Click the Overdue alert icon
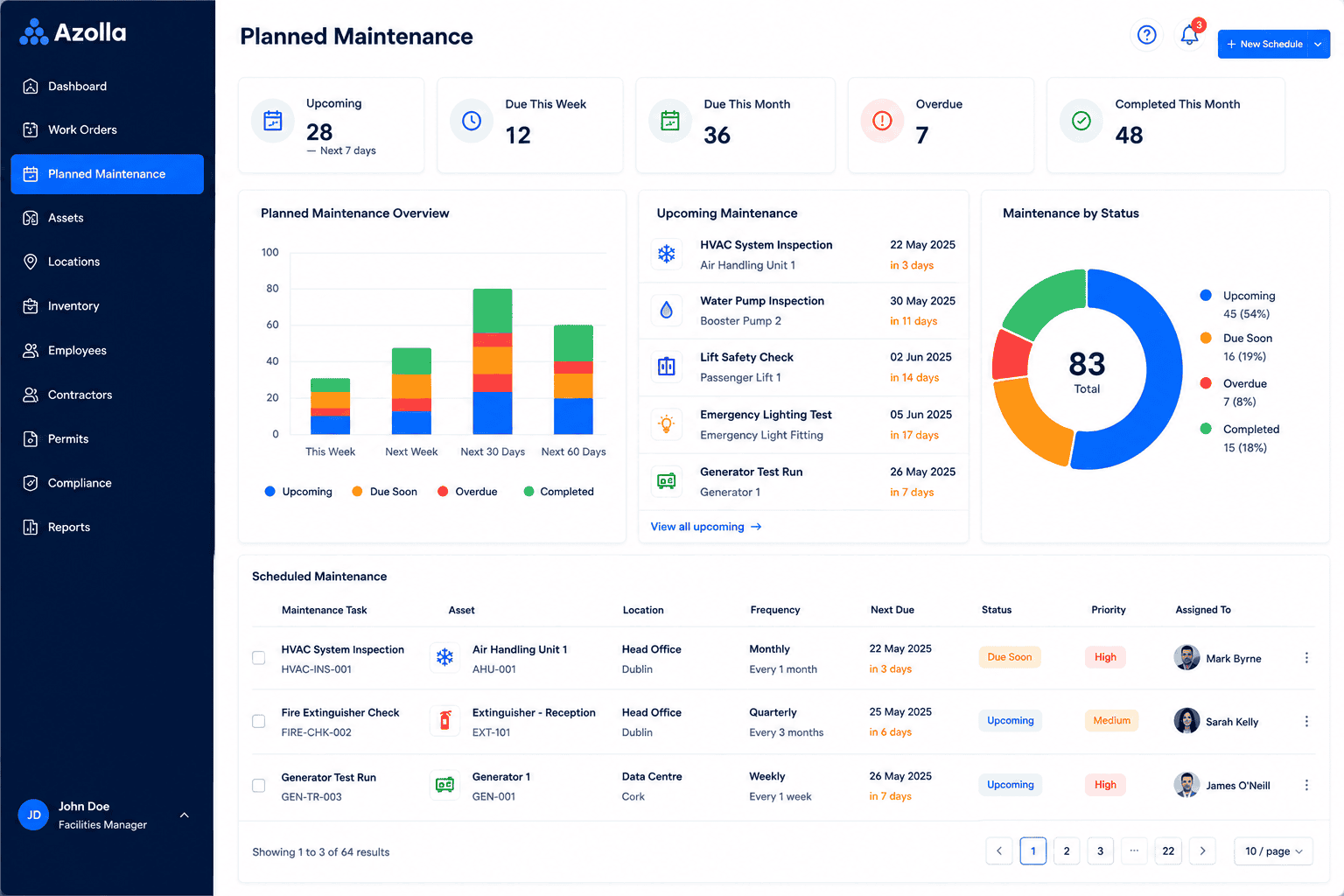This screenshot has width=1344, height=896. coord(882,121)
